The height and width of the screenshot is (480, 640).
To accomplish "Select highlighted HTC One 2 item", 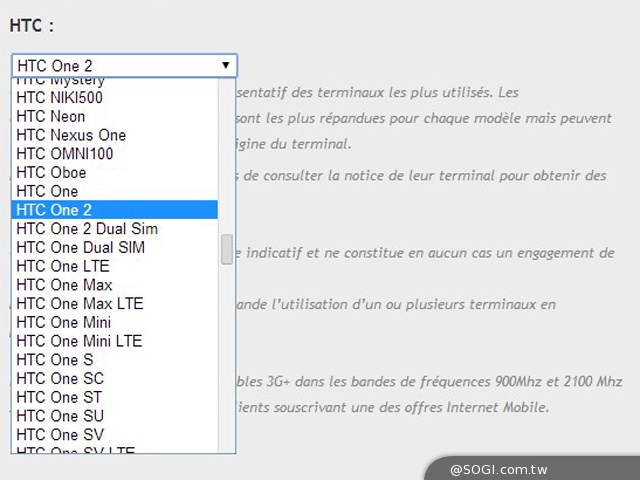I will click(x=54, y=210).
